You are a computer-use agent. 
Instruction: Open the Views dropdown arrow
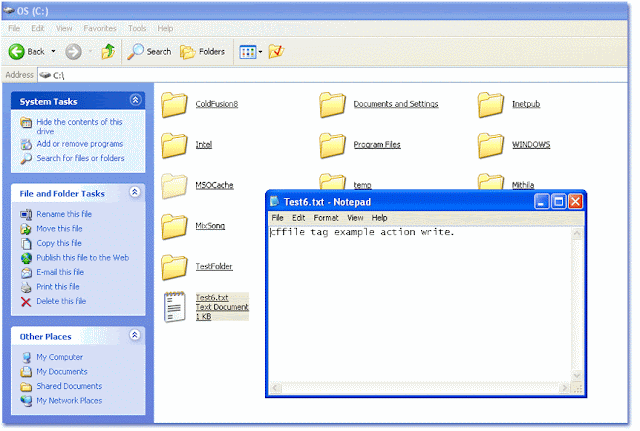(260, 52)
